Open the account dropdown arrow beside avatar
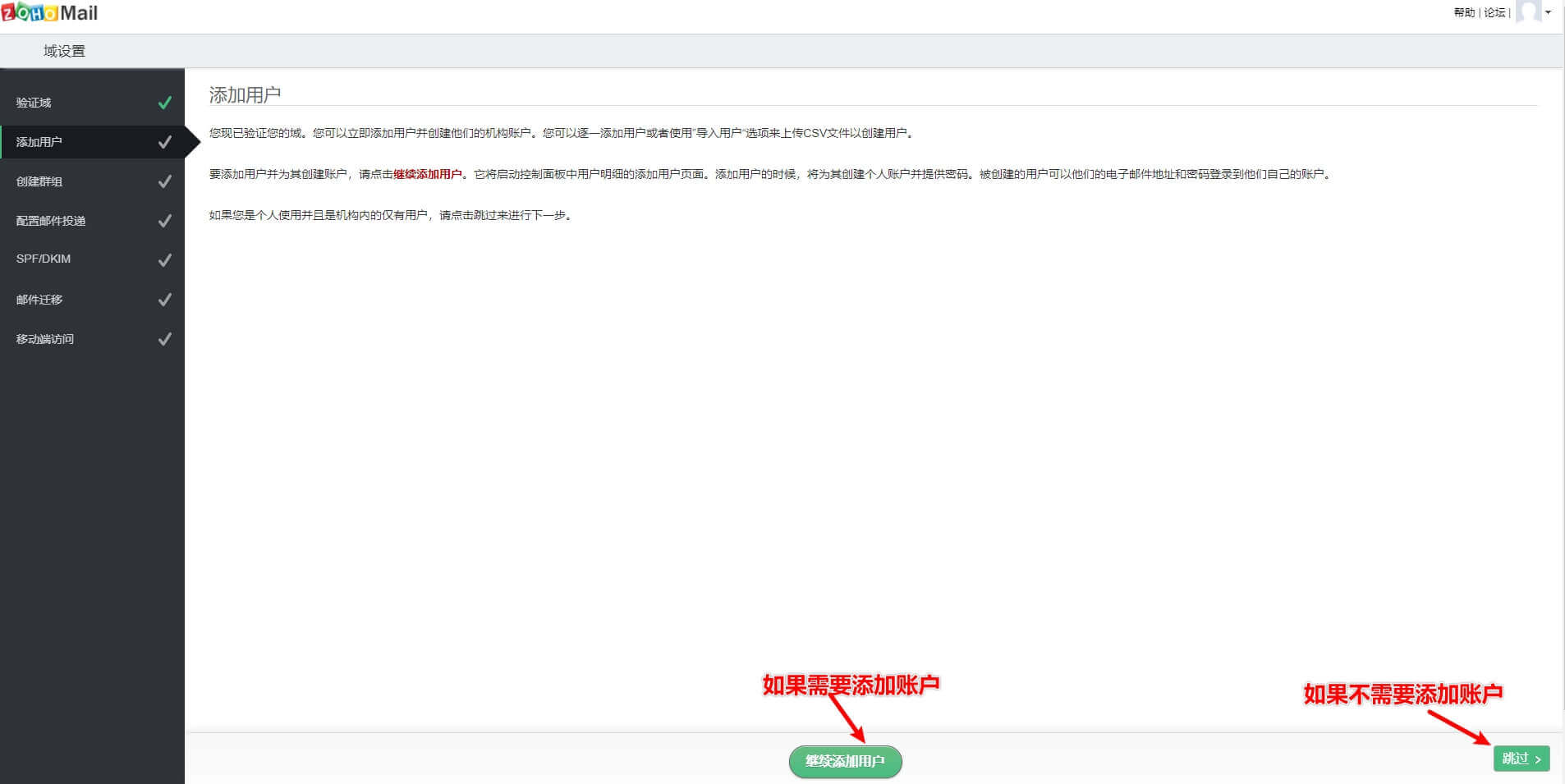 coord(1549,13)
